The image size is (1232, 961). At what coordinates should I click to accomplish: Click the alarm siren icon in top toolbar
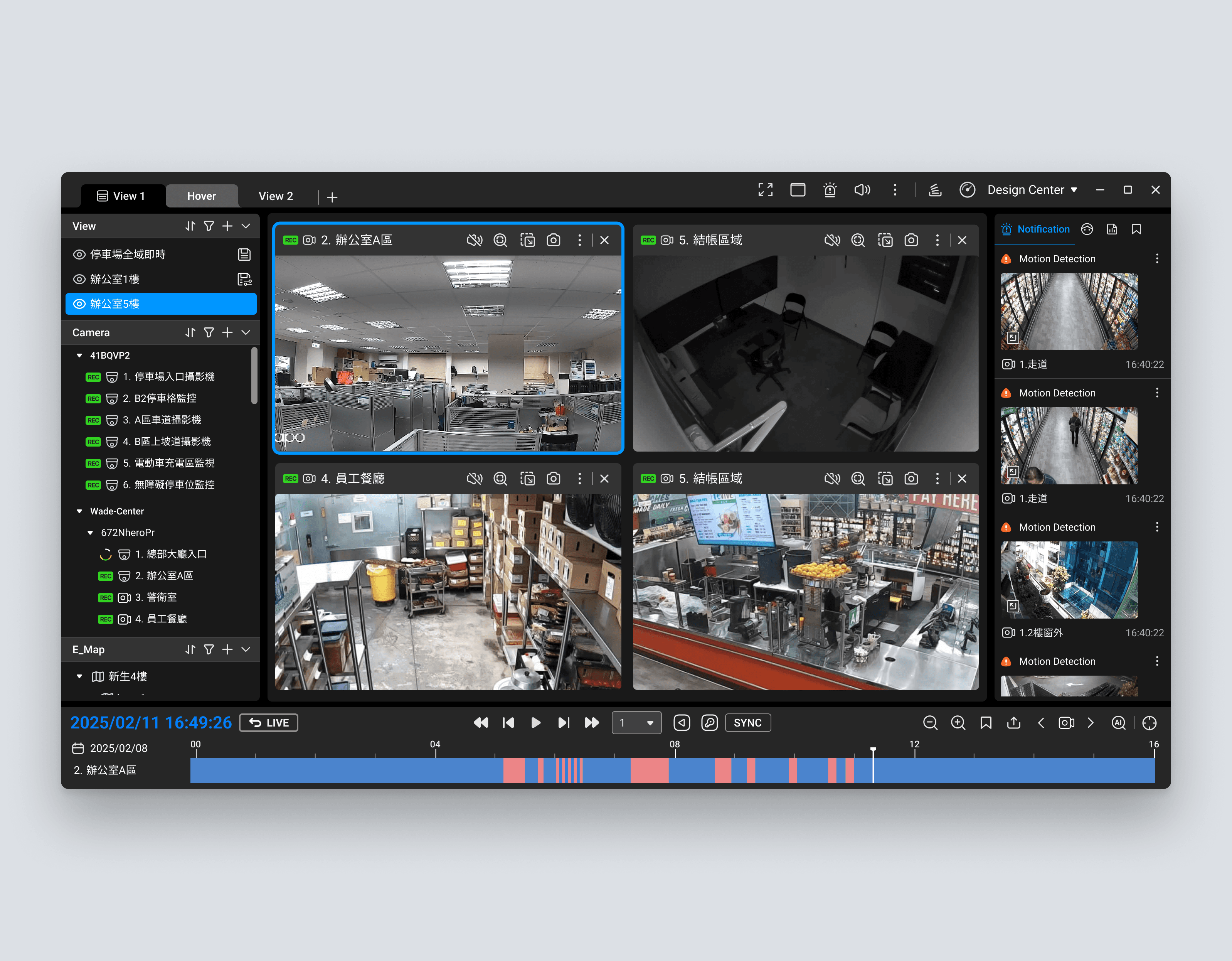(829, 190)
